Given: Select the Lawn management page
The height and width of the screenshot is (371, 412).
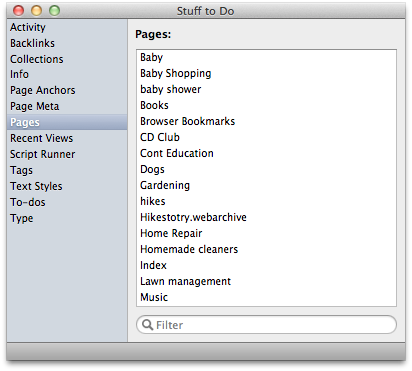Looking at the screenshot, I should [x=266, y=281].
